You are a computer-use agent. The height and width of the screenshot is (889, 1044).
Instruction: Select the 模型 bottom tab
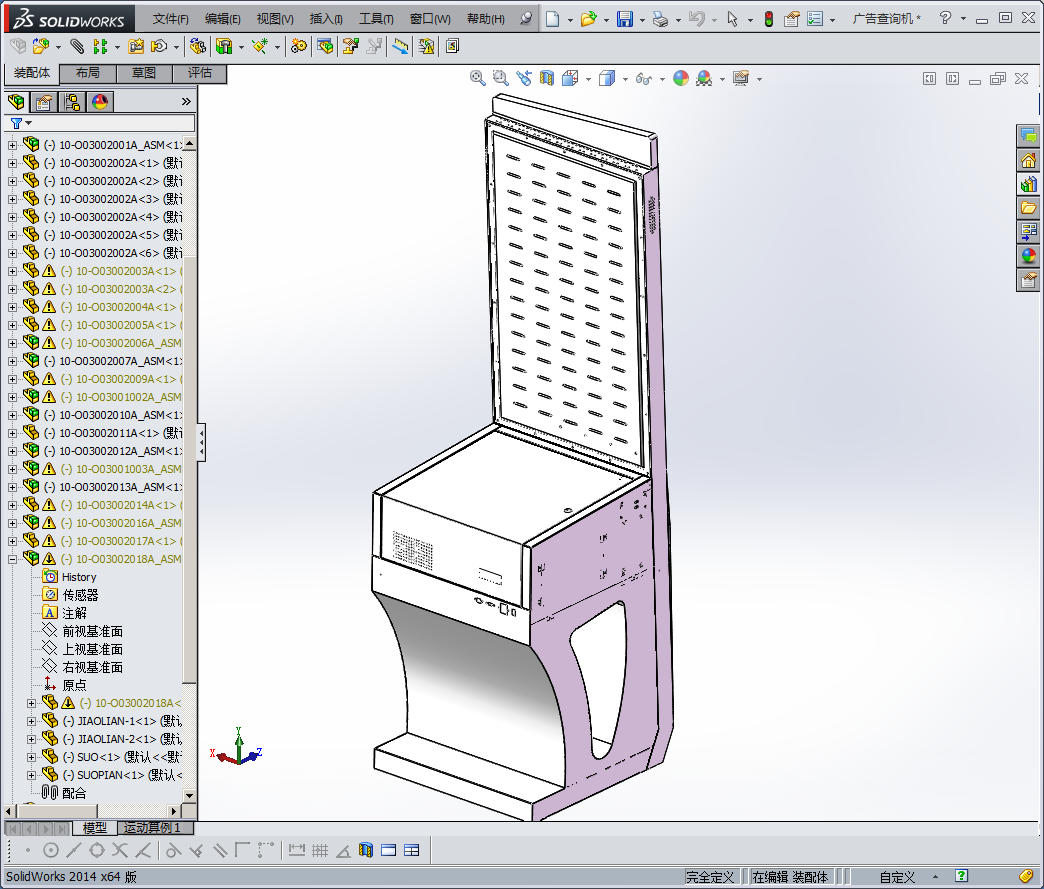(95, 828)
